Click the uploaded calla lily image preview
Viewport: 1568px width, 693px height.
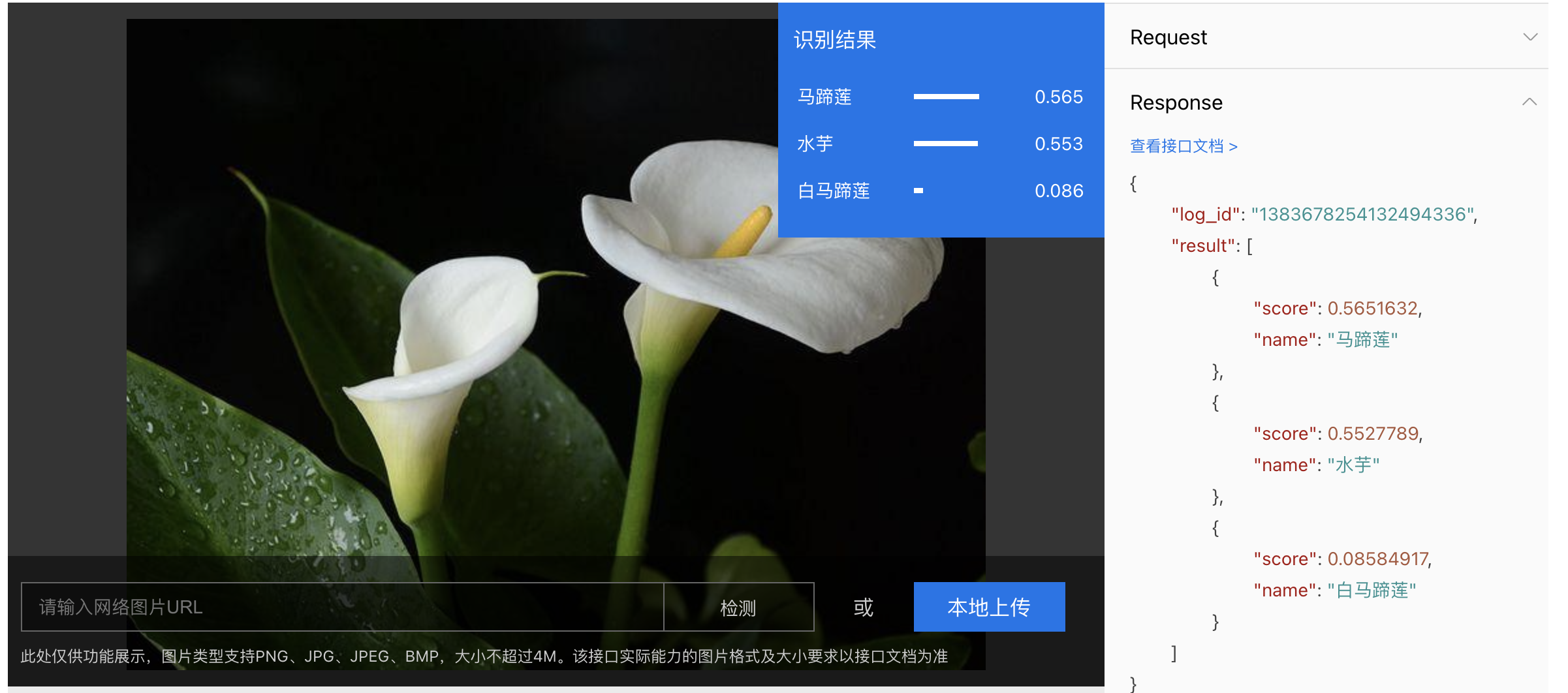pyautogui.click(x=457, y=359)
